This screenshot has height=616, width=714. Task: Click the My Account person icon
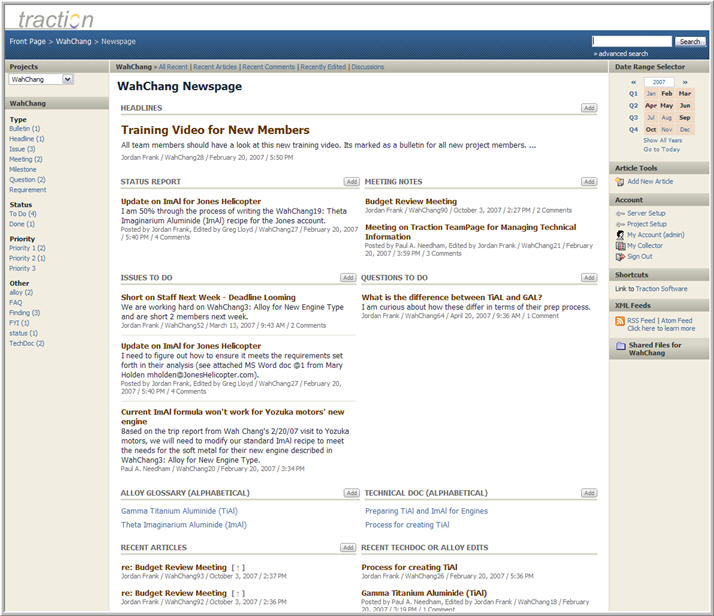pos(619,235)
